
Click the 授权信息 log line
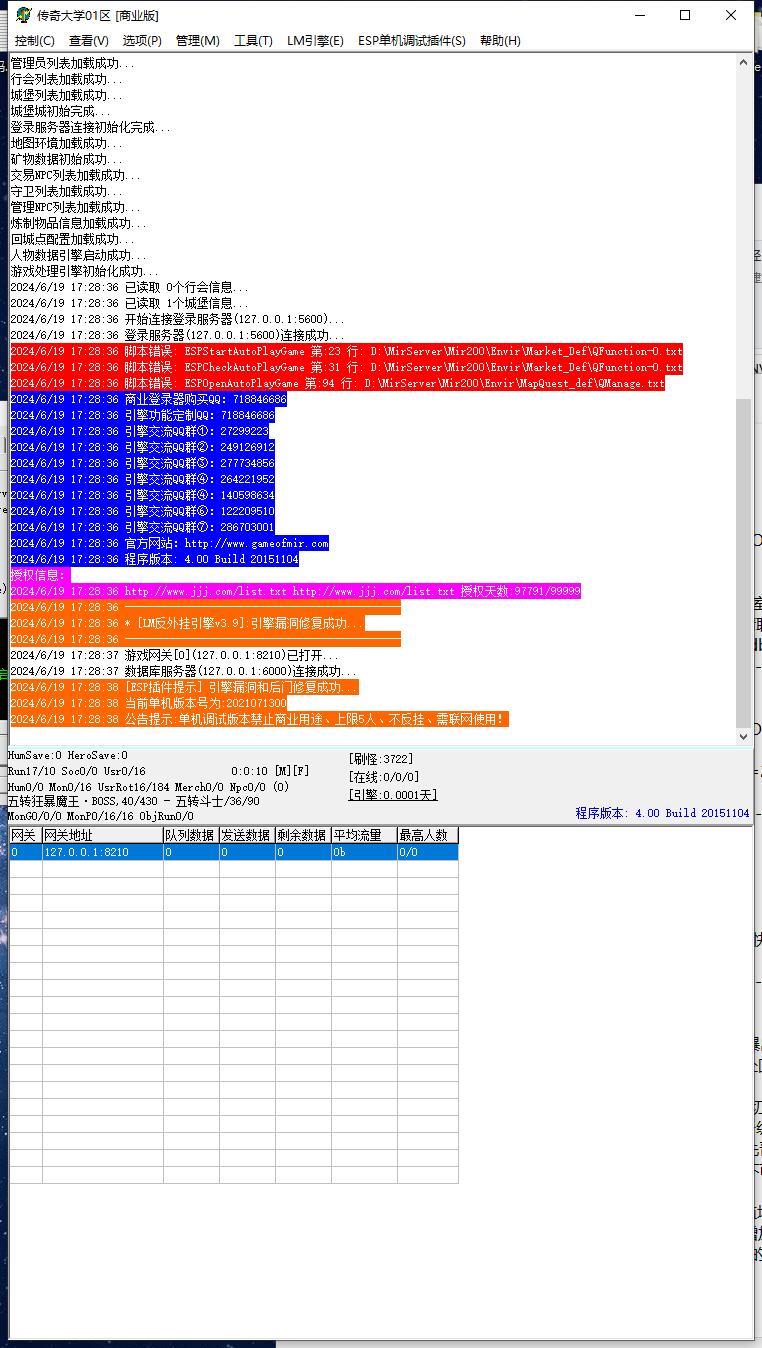[39, 575]
